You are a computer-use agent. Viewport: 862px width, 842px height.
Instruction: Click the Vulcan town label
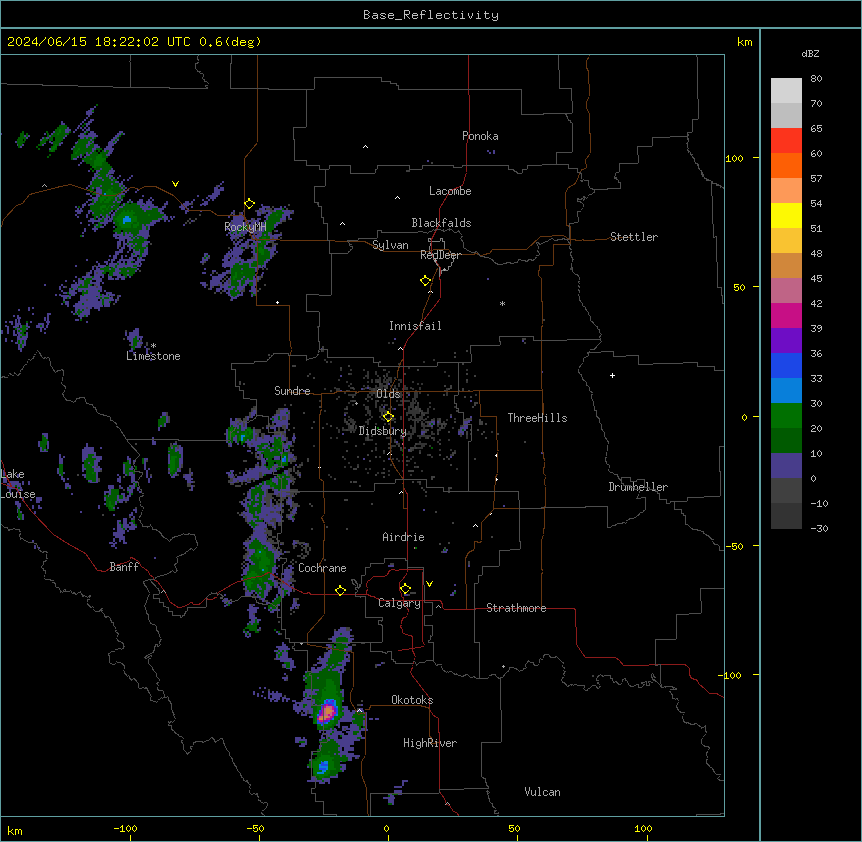tap(542, 792)
